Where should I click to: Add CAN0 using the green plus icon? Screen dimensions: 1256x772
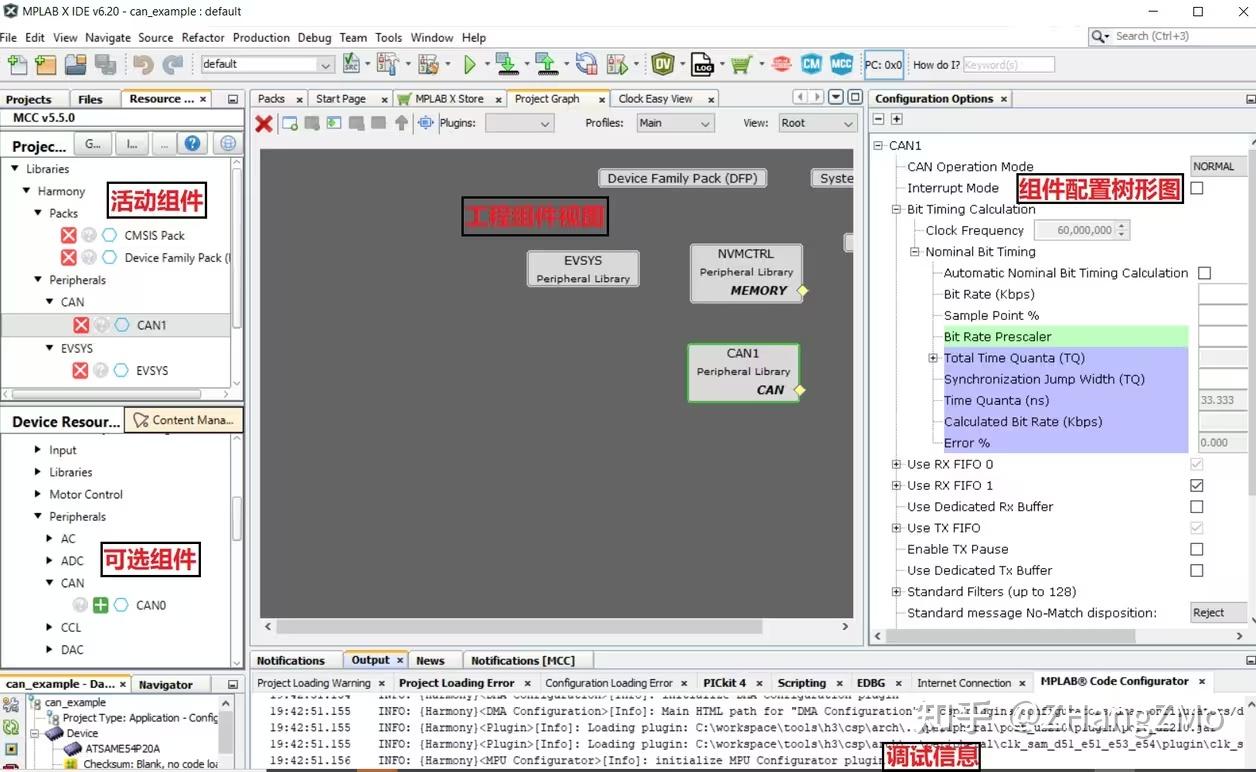[101, 605]
